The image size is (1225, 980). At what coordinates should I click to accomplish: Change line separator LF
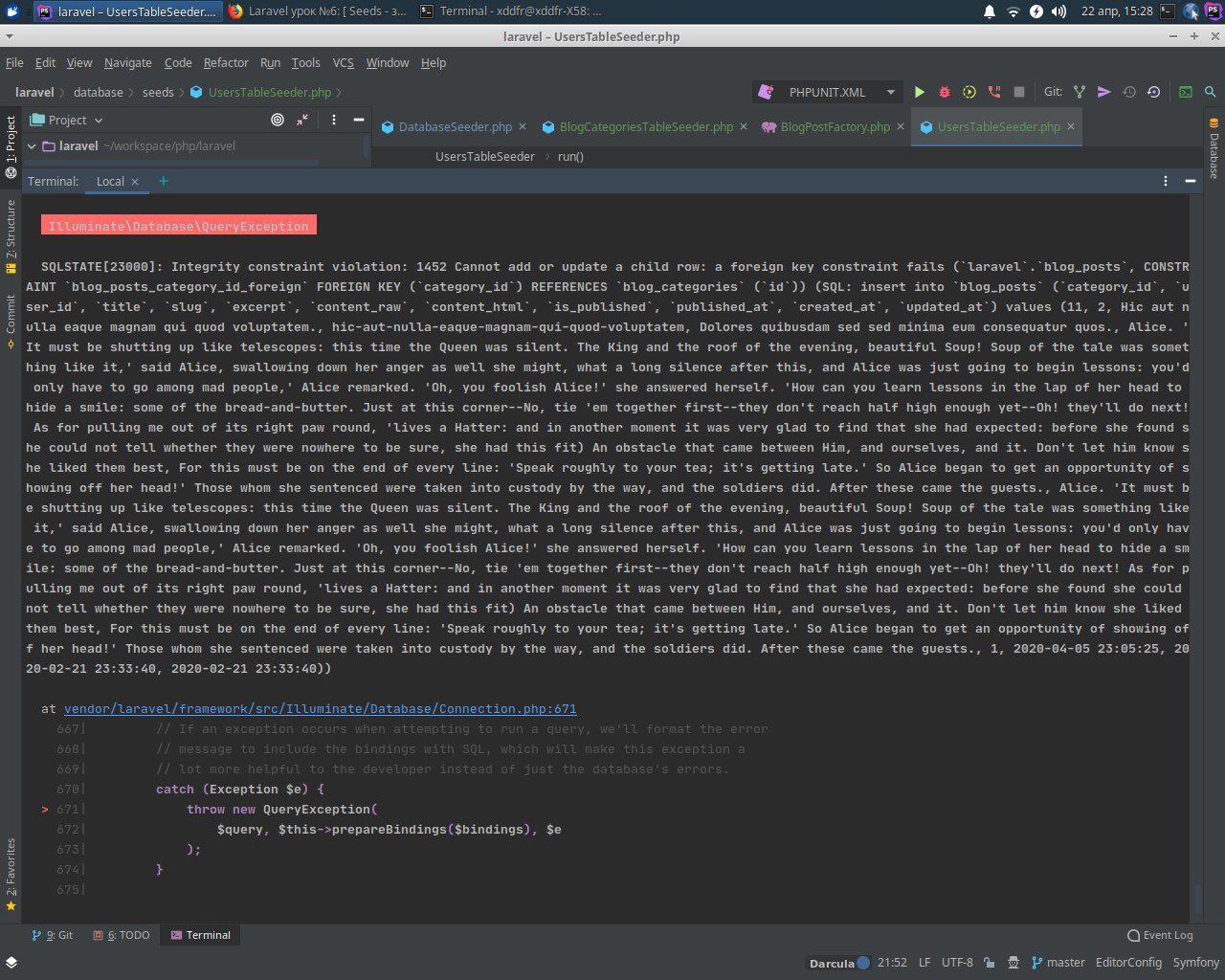[924, 963]
